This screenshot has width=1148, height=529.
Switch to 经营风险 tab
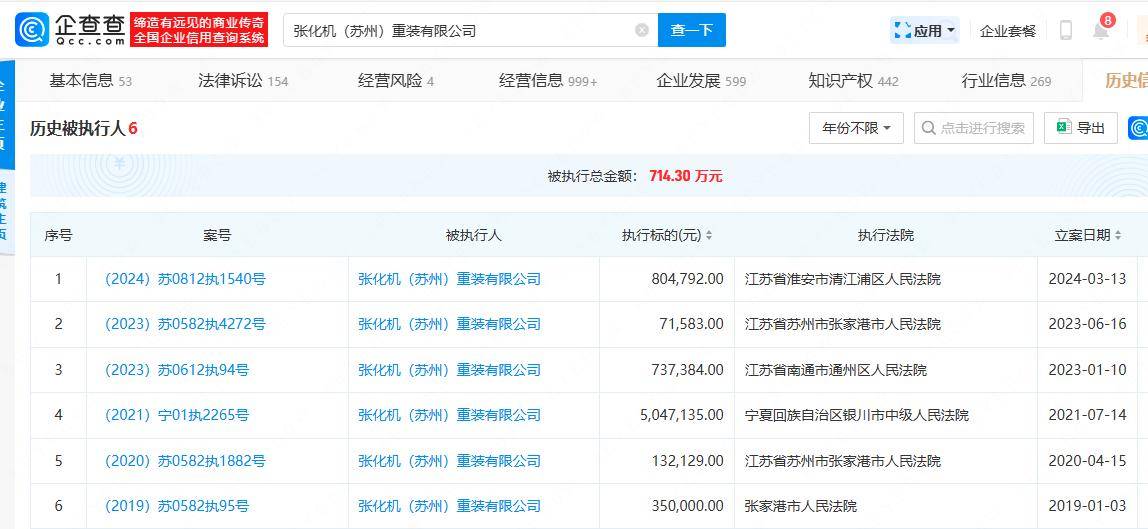[x=396, y=81]
